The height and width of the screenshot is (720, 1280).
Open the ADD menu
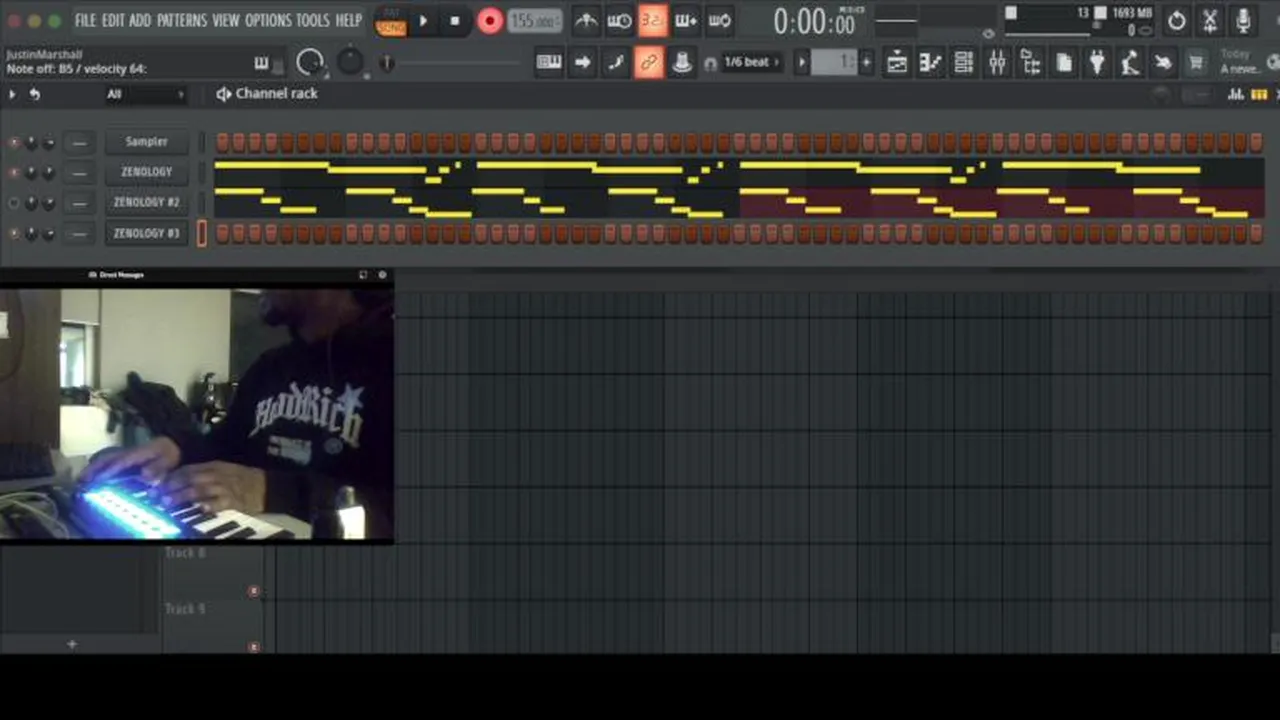[x=140, y=20]
